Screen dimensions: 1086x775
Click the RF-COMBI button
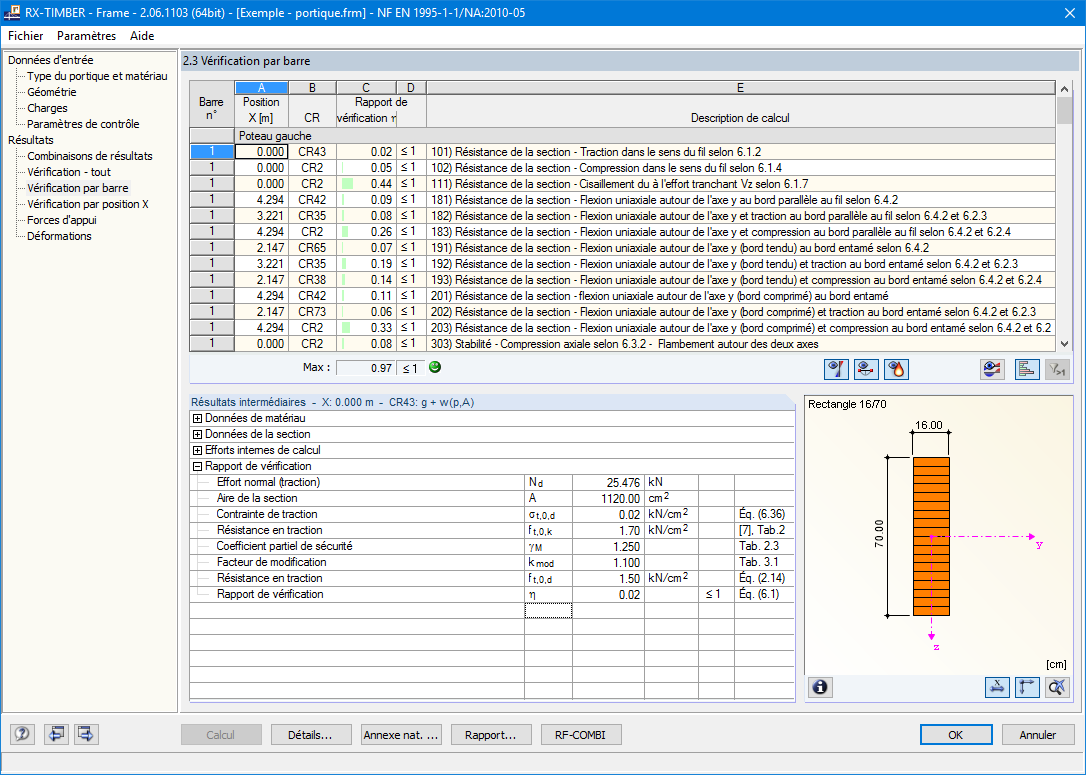tap(580, 735)
